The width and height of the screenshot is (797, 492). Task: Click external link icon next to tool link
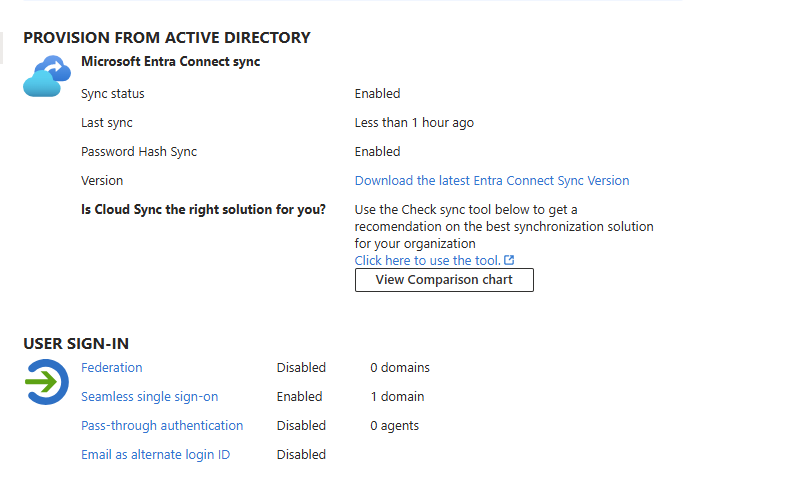pyautogui.click(x=509, y=260)
